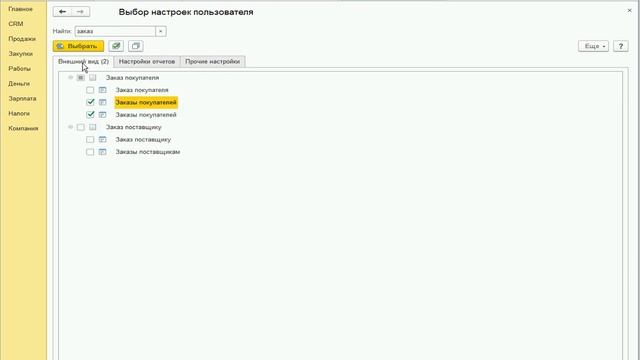Viewport: 640px width, 360px height.
Task: Open the Налоги section
Action: point(19,113)
